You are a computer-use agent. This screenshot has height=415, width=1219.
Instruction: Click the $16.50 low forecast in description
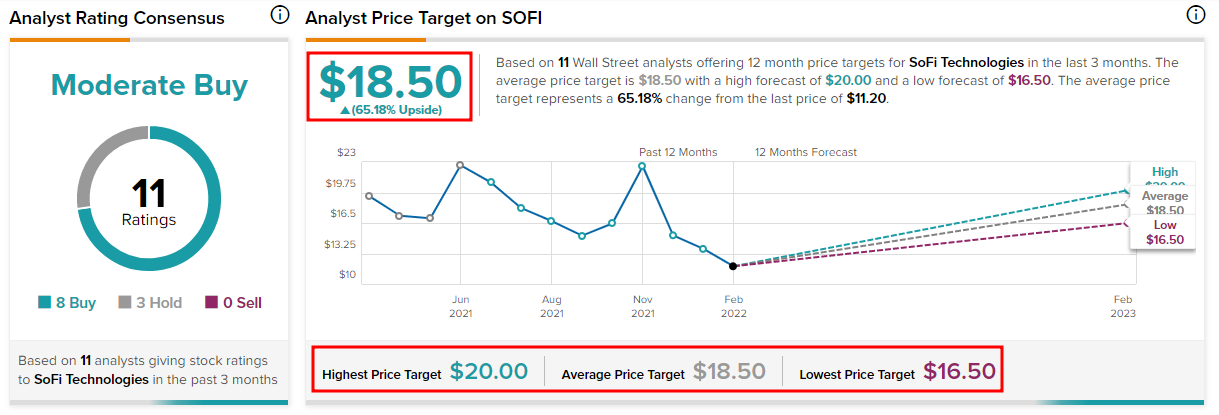coord(1028,80)
